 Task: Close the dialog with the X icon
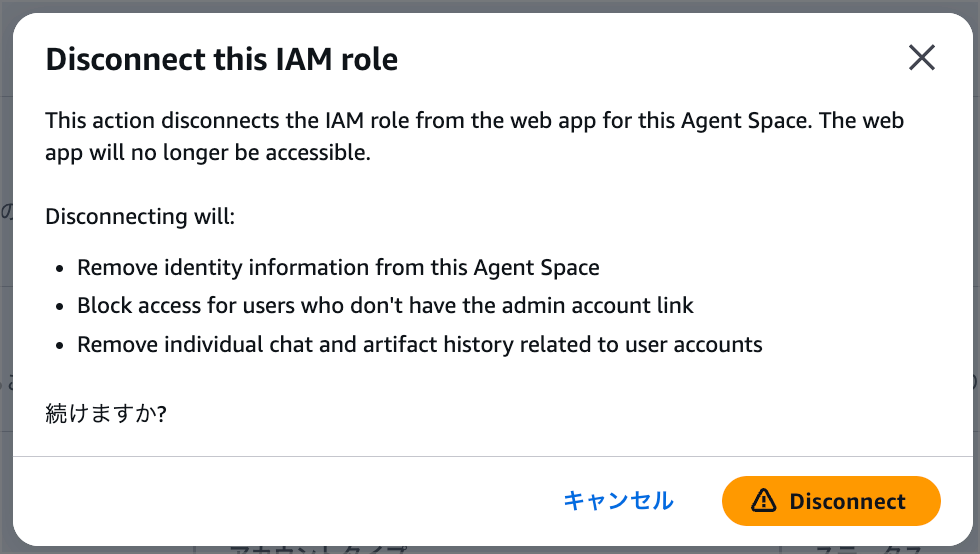point(921,58)
